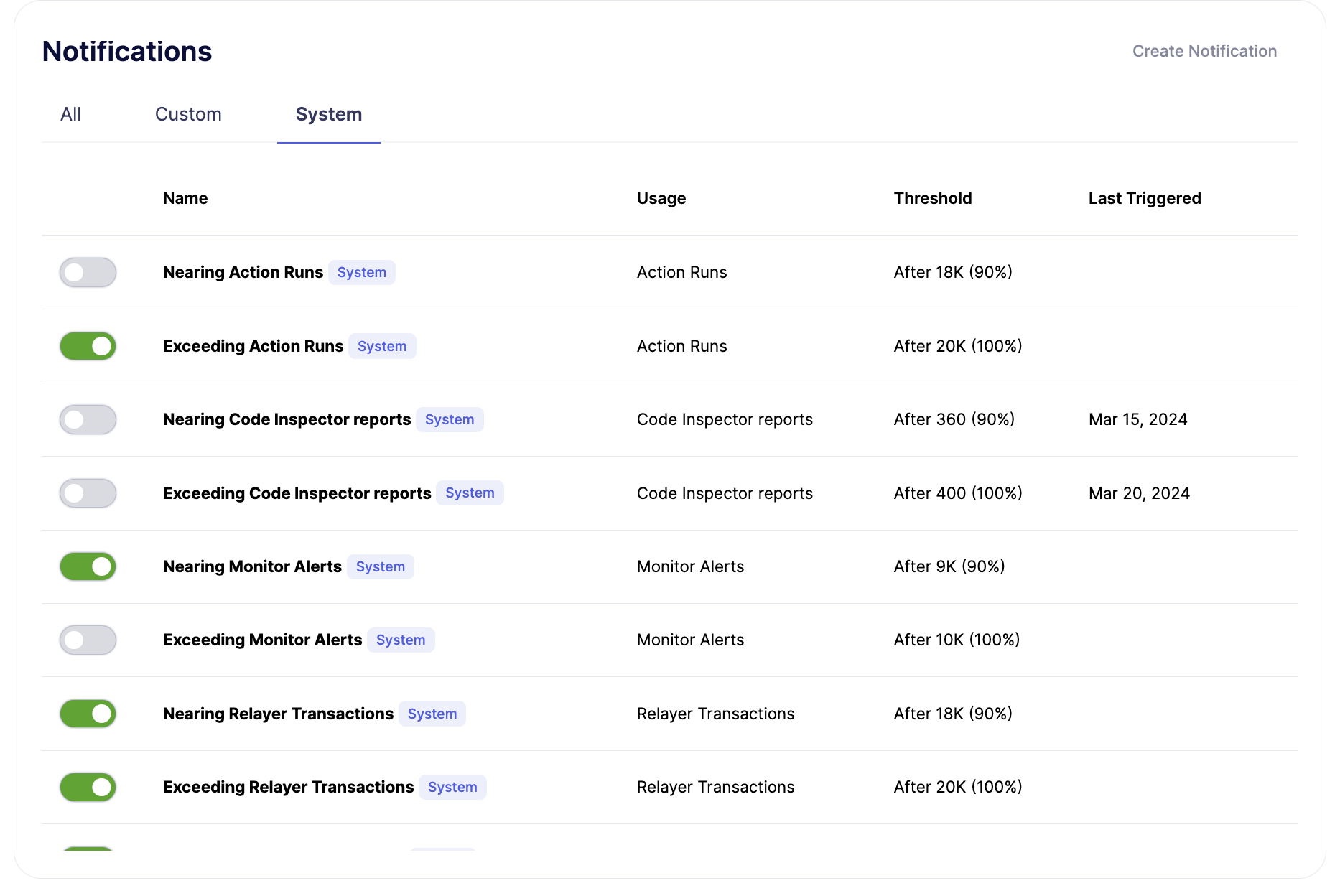
Task: Enable the Nearing Action Runs notification toggle
Action: click(x=87, y=272)
